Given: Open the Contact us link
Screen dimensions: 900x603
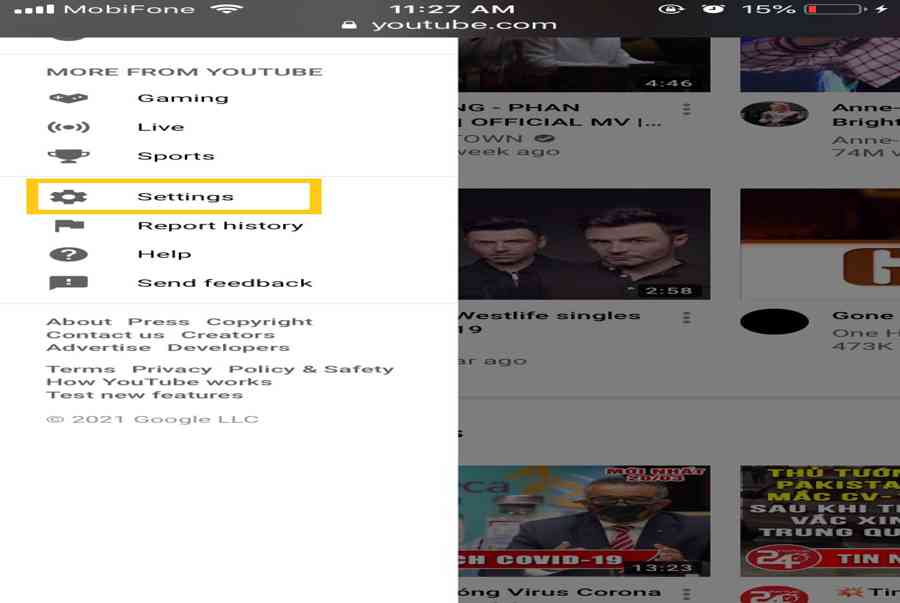Looking at the screenshot, I should coord(105,334).
